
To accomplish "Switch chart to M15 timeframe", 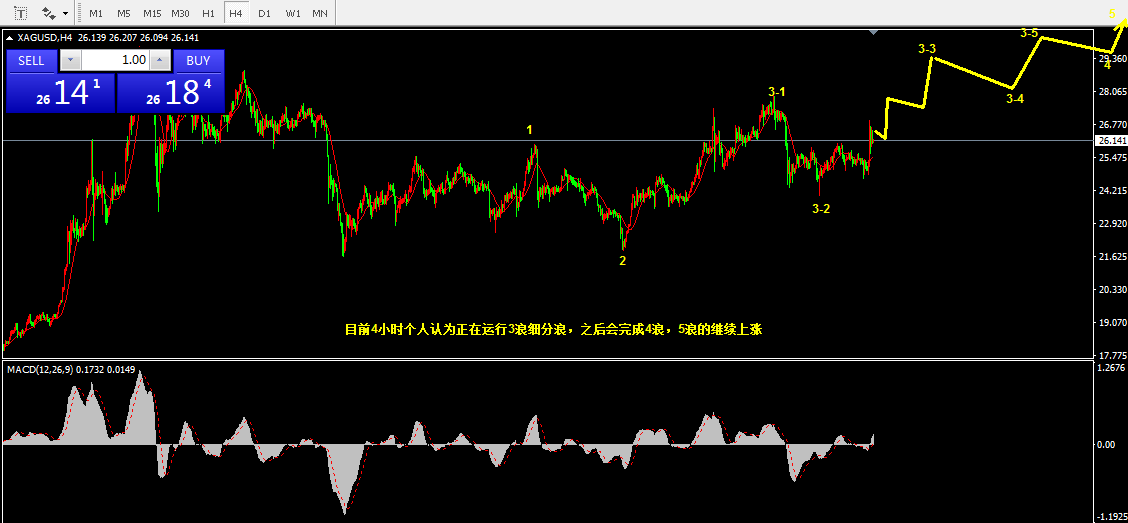I will pyautogui.click(x=152, y=13).
